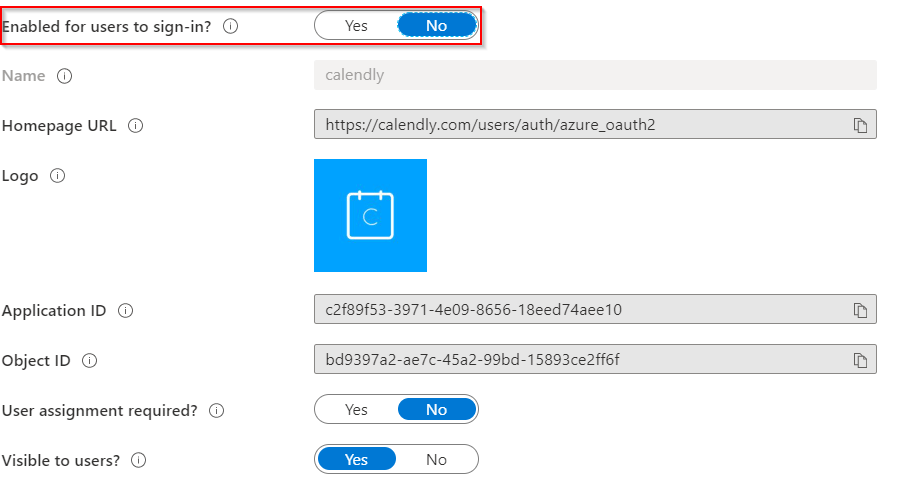Copy the Application ID to clipboard

click(859, 310)
